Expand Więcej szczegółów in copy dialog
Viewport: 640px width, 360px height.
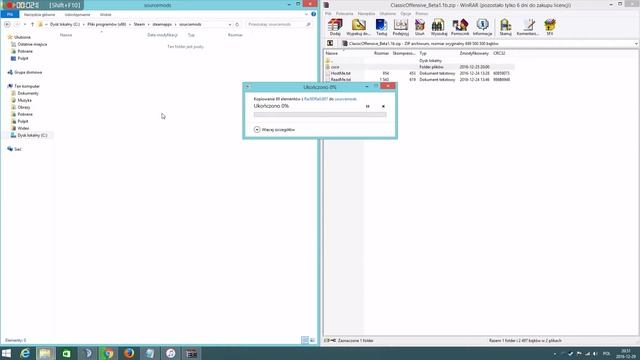(x=274, y=129)
